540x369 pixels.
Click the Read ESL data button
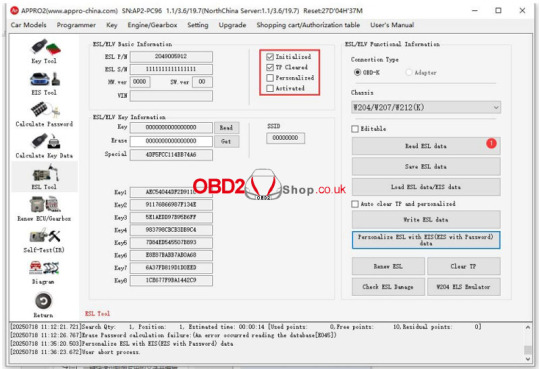(x=426, y=146)
